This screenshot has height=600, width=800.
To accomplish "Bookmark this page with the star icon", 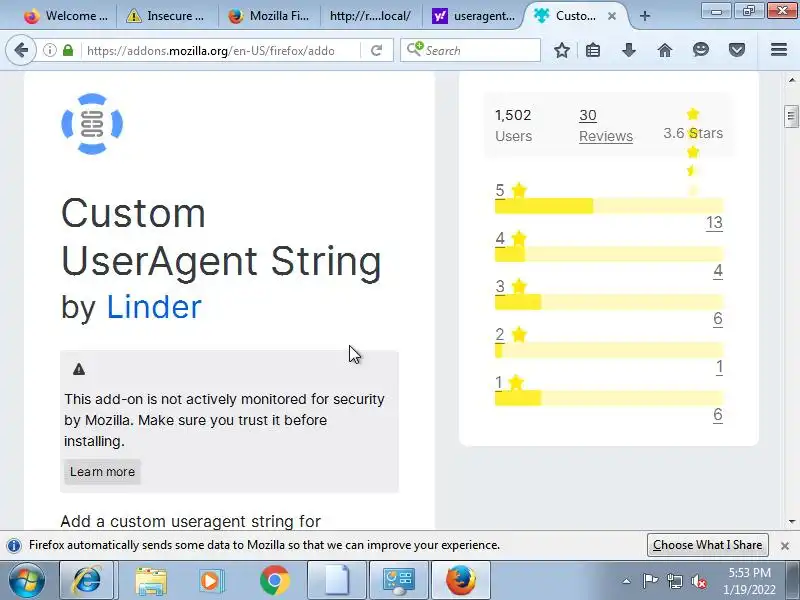I will pyautogui.click(x=562, y=50).
